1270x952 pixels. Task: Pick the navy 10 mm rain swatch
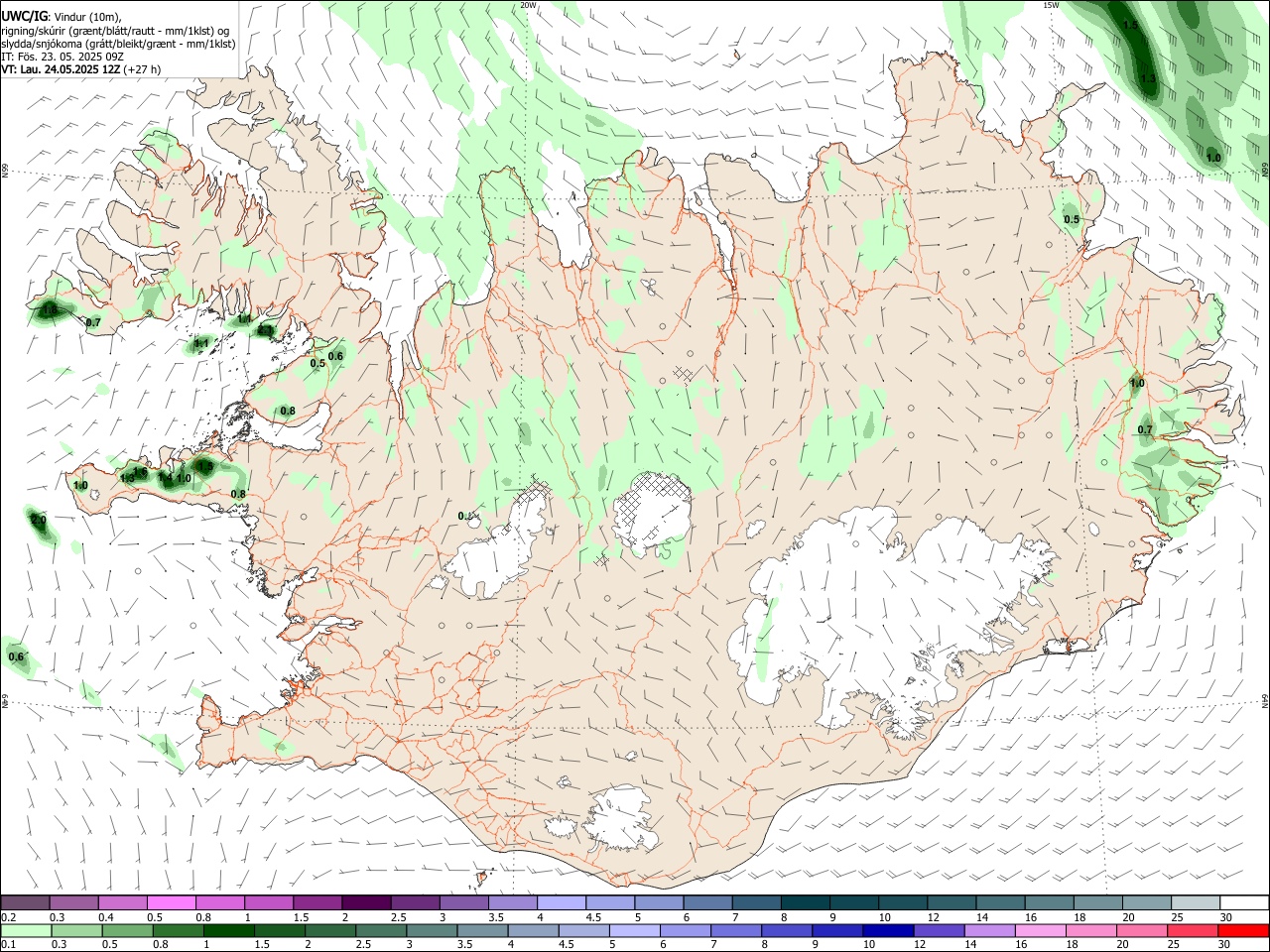888,930
